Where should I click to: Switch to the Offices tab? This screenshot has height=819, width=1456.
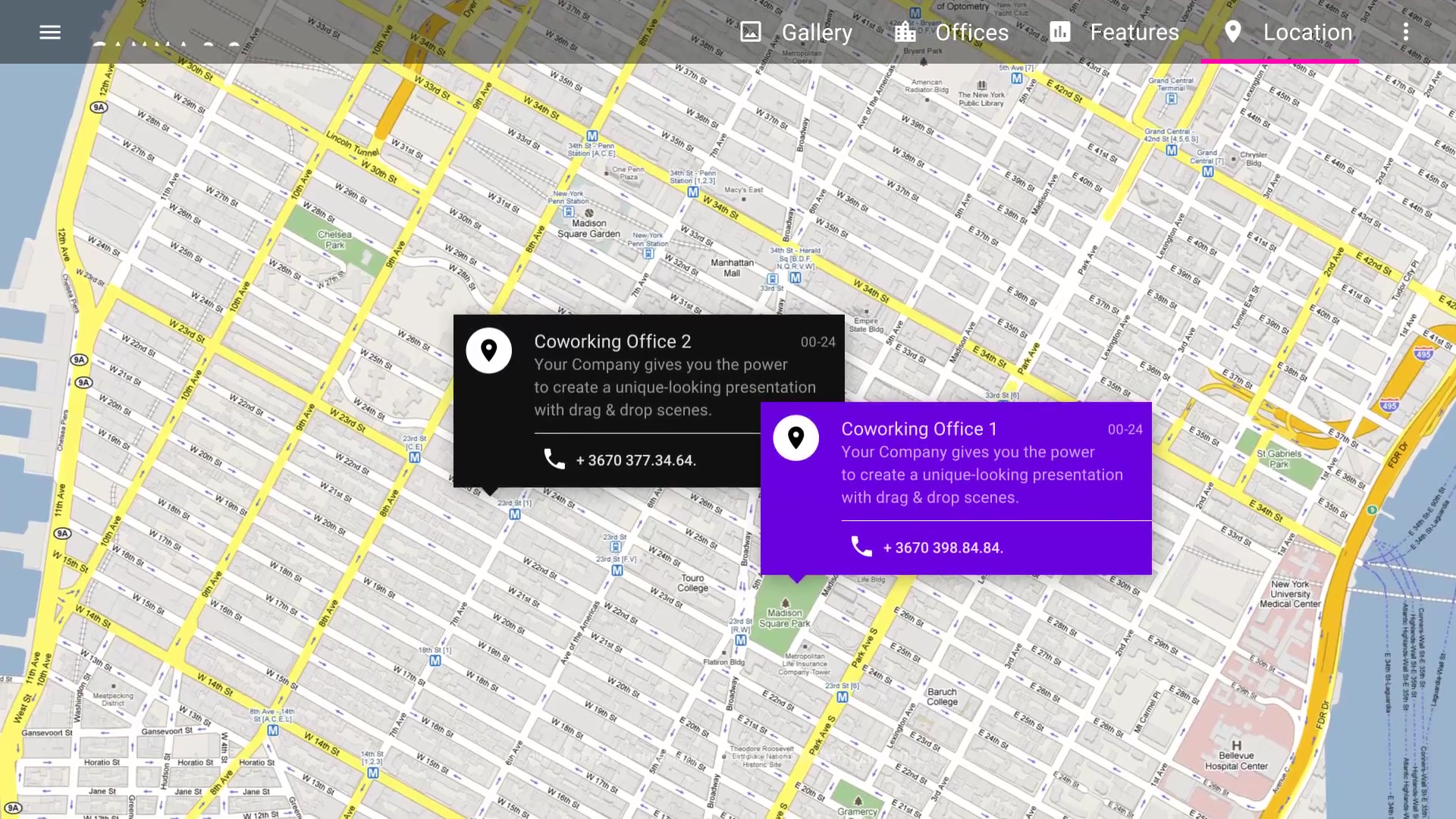tap(951, 32)
